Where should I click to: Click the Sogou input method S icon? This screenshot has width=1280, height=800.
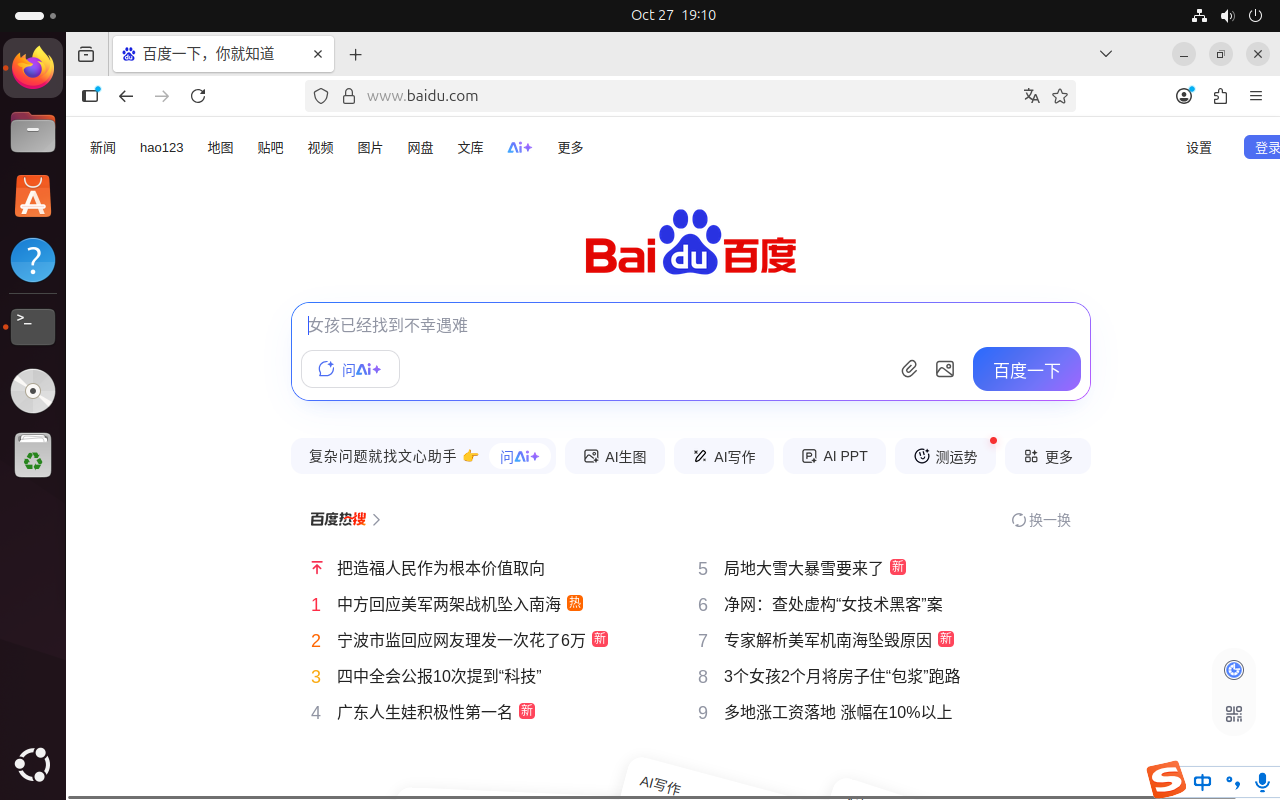pos(1166,780)
